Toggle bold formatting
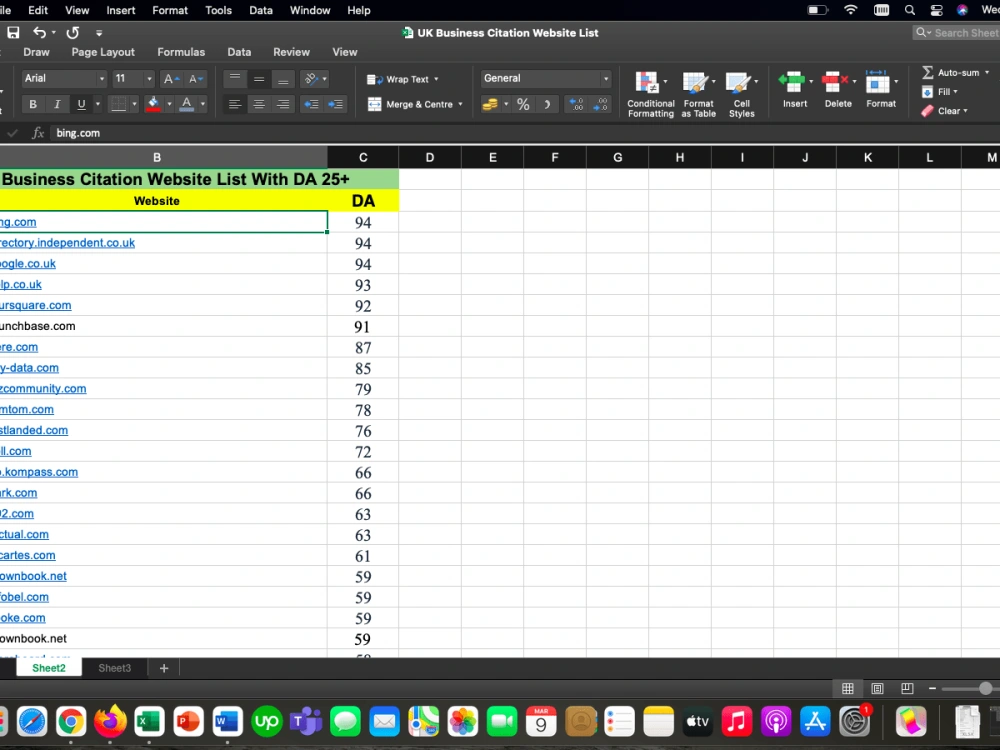The width and height of the screenshot is (1000, 750). 33,104
